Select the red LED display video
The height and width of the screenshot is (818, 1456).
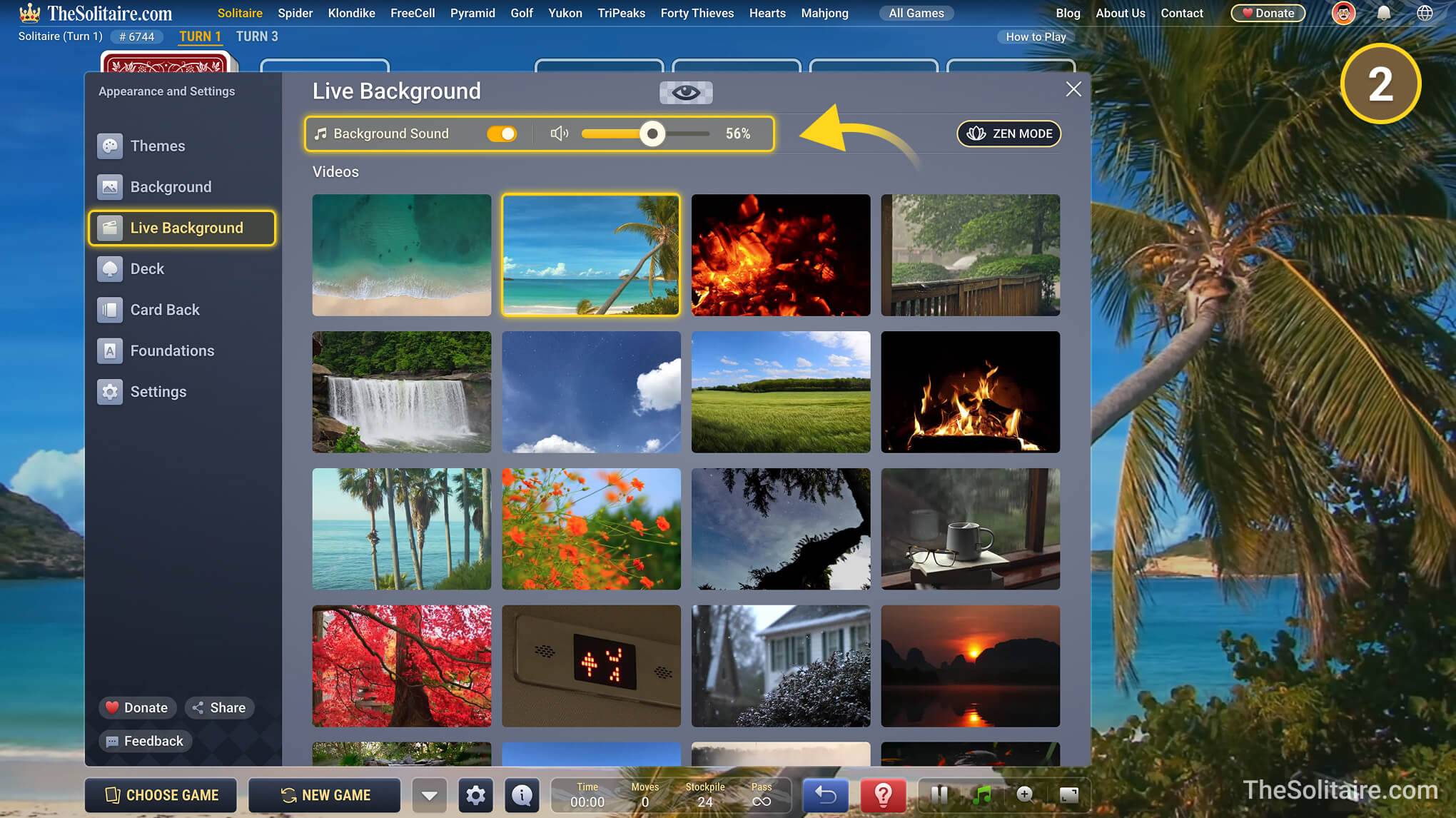point(591,666)
